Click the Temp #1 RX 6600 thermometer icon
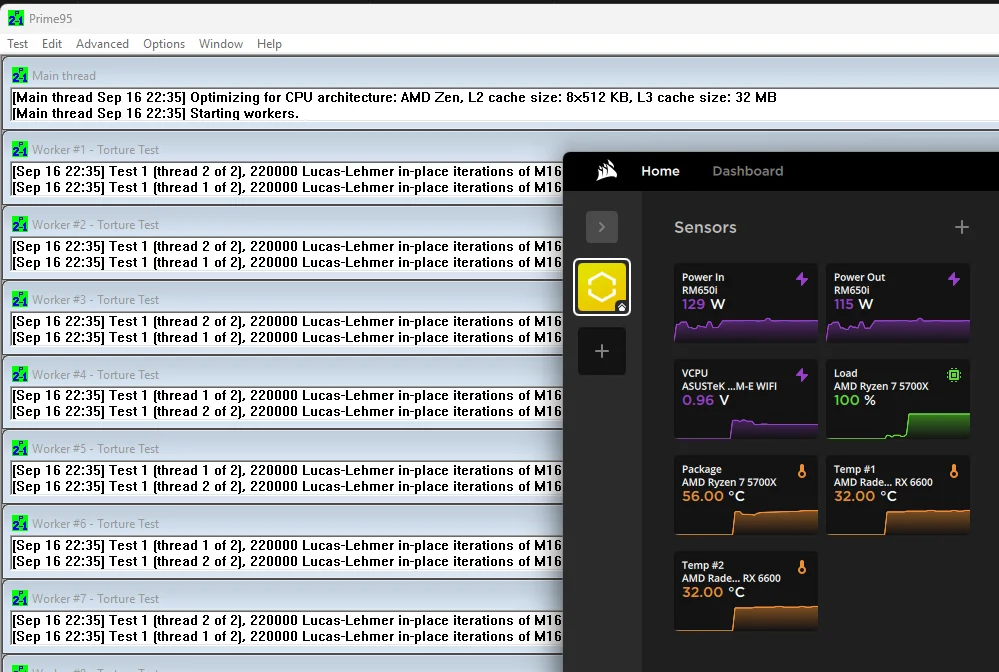The height and width of the screenshot is (672, 999). pos(953,471)
